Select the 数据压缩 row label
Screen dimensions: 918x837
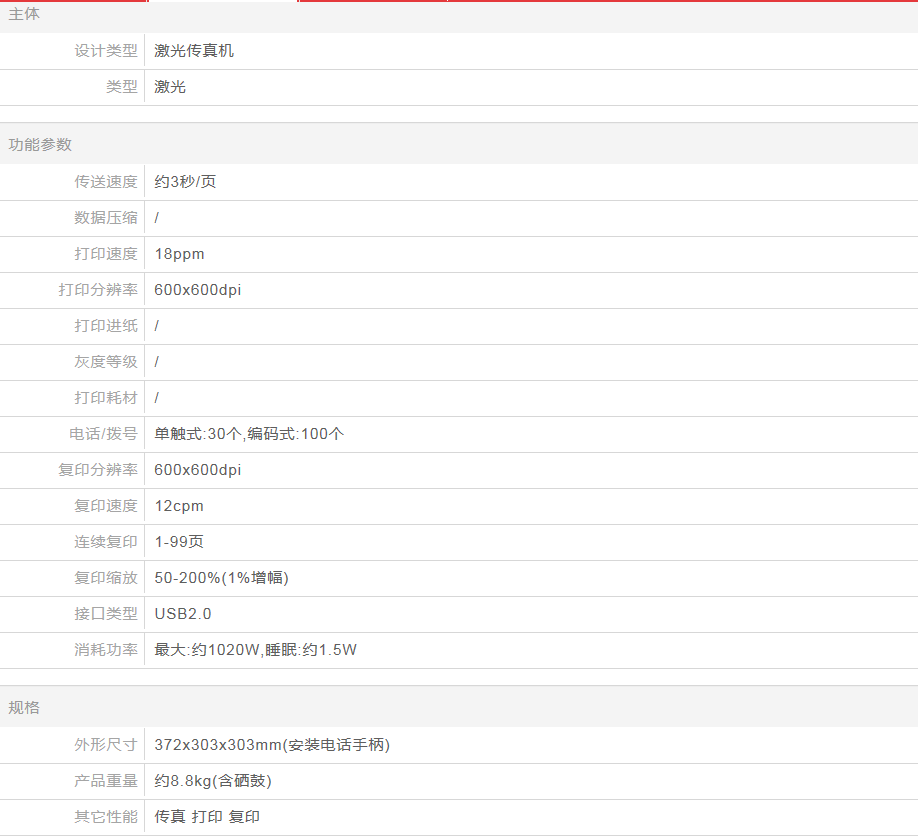tap(106, 218)
